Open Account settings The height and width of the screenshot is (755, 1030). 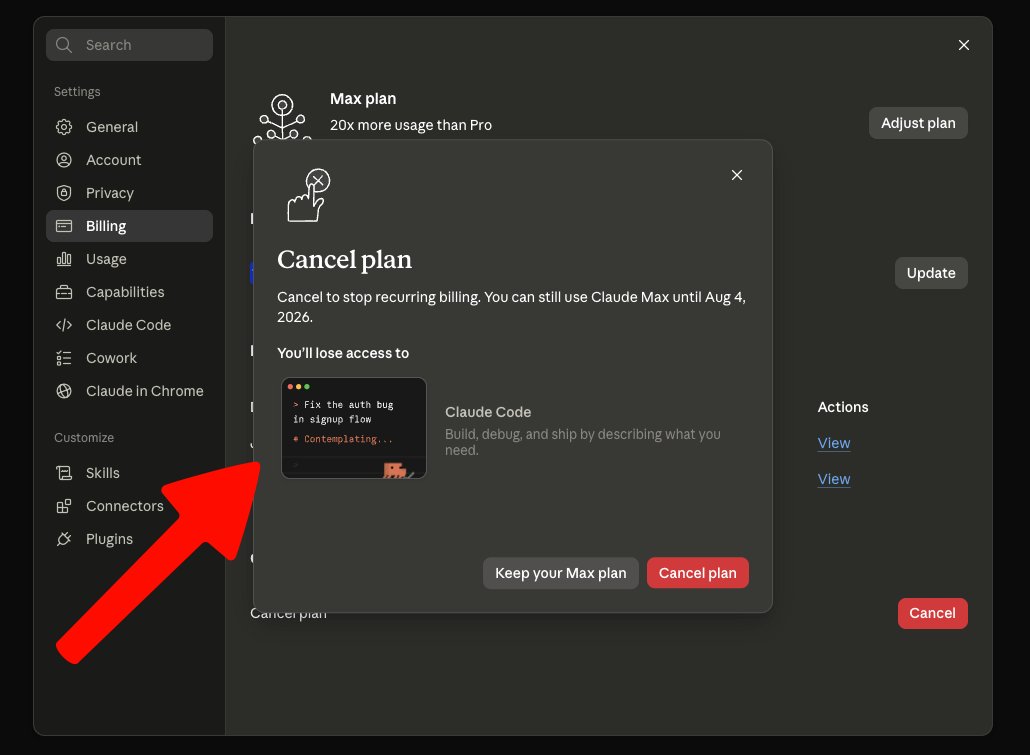[x=129, y=160]
